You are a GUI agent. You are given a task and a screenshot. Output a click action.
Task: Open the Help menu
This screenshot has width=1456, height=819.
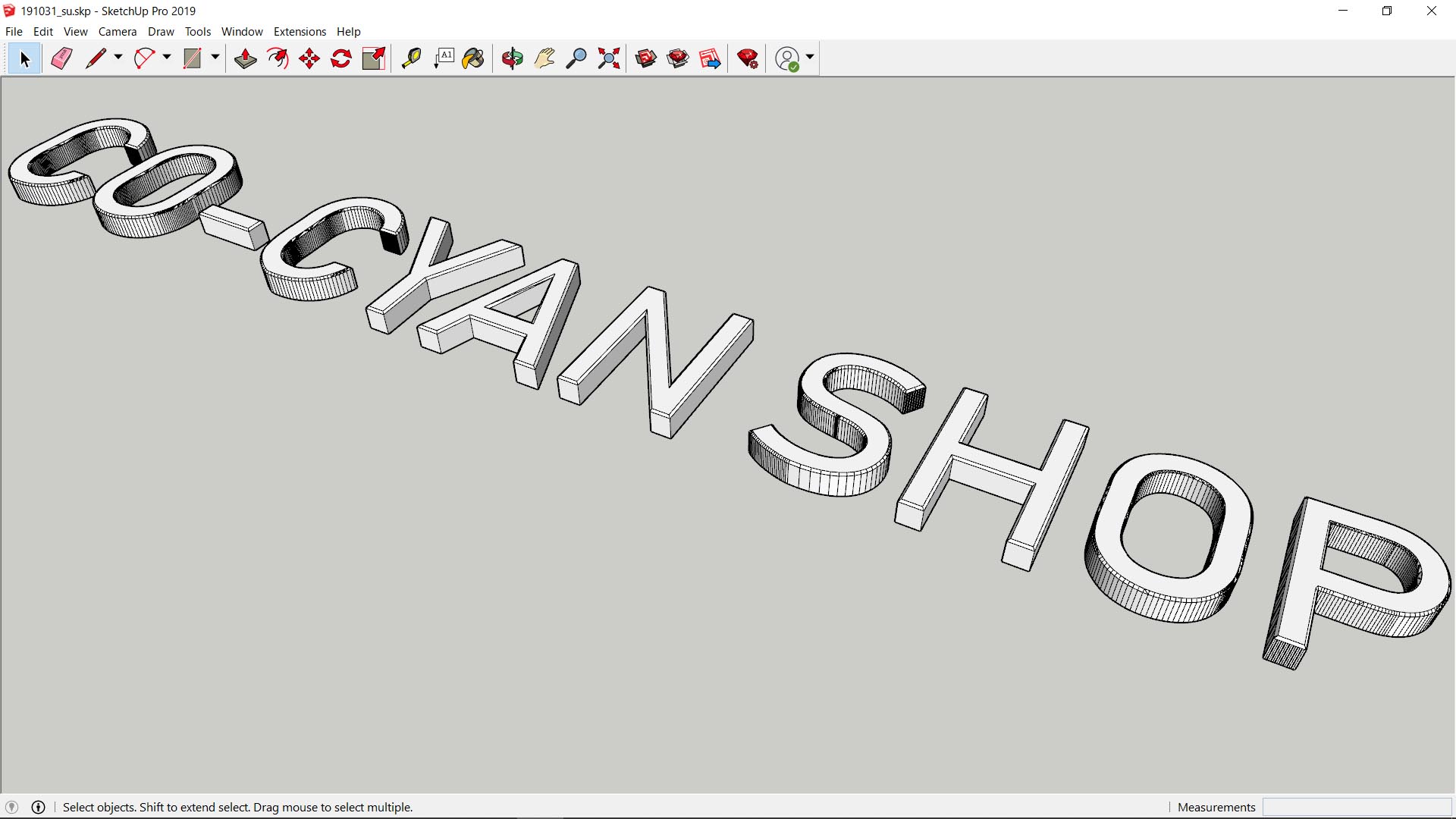[349, 32]
